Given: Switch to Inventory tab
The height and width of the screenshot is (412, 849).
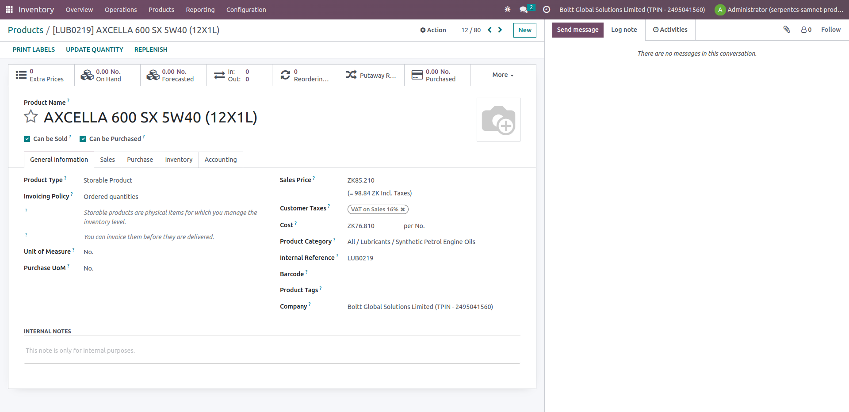Looking at the screenshot, I should 179,160.
